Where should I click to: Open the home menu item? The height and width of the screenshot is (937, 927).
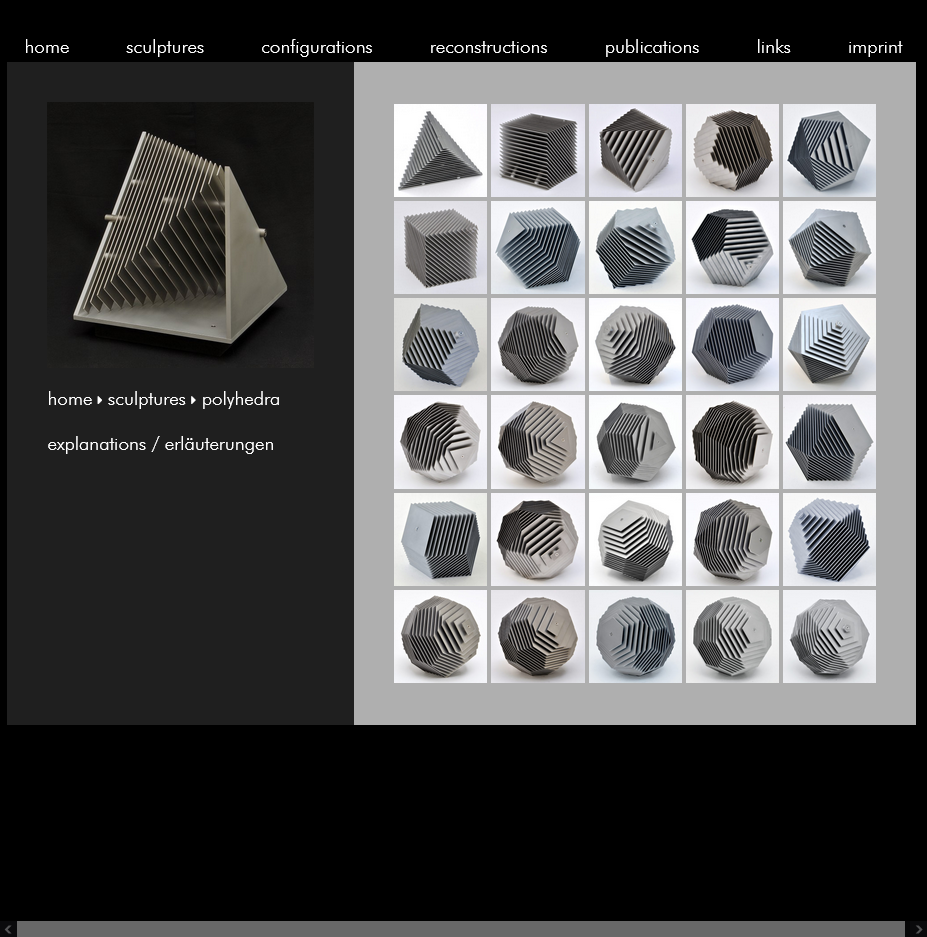[47, 47]
